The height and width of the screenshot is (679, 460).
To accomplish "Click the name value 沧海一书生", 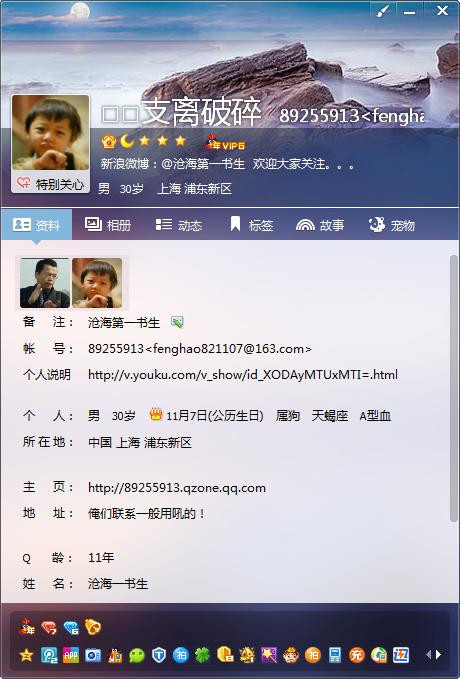I will 118,584.
